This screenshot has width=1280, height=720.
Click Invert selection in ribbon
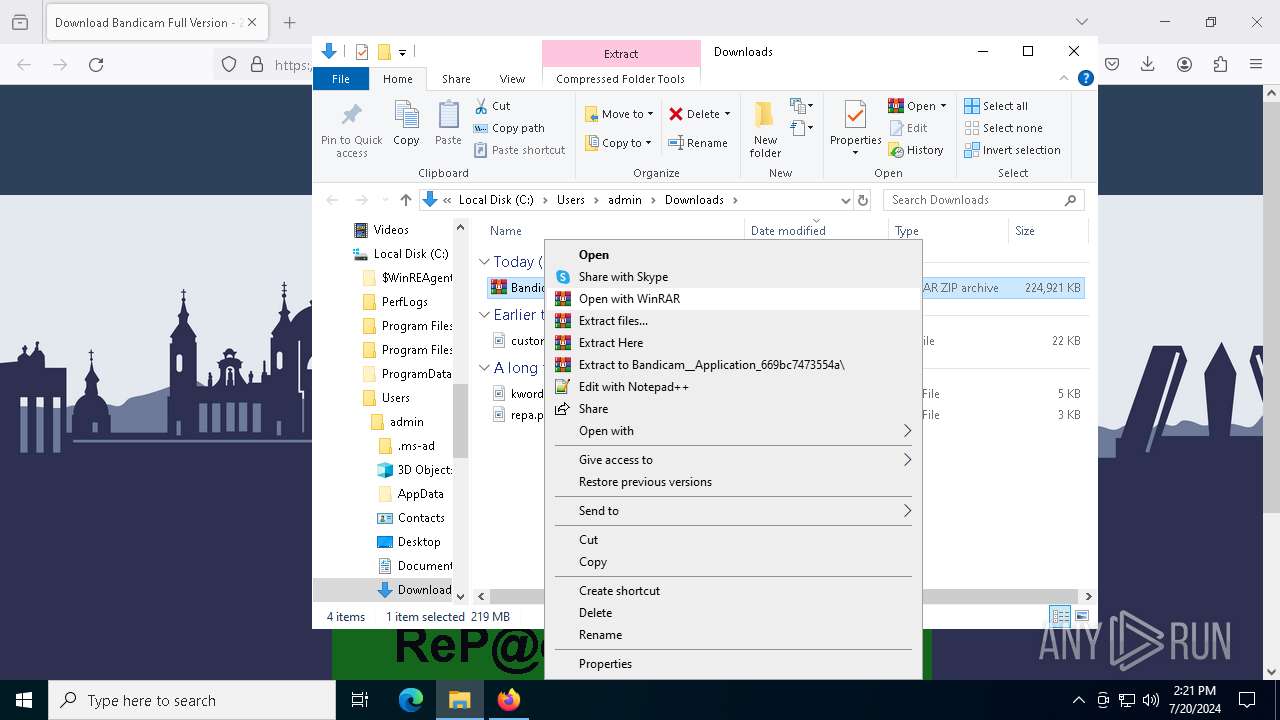click(1012, 150)
